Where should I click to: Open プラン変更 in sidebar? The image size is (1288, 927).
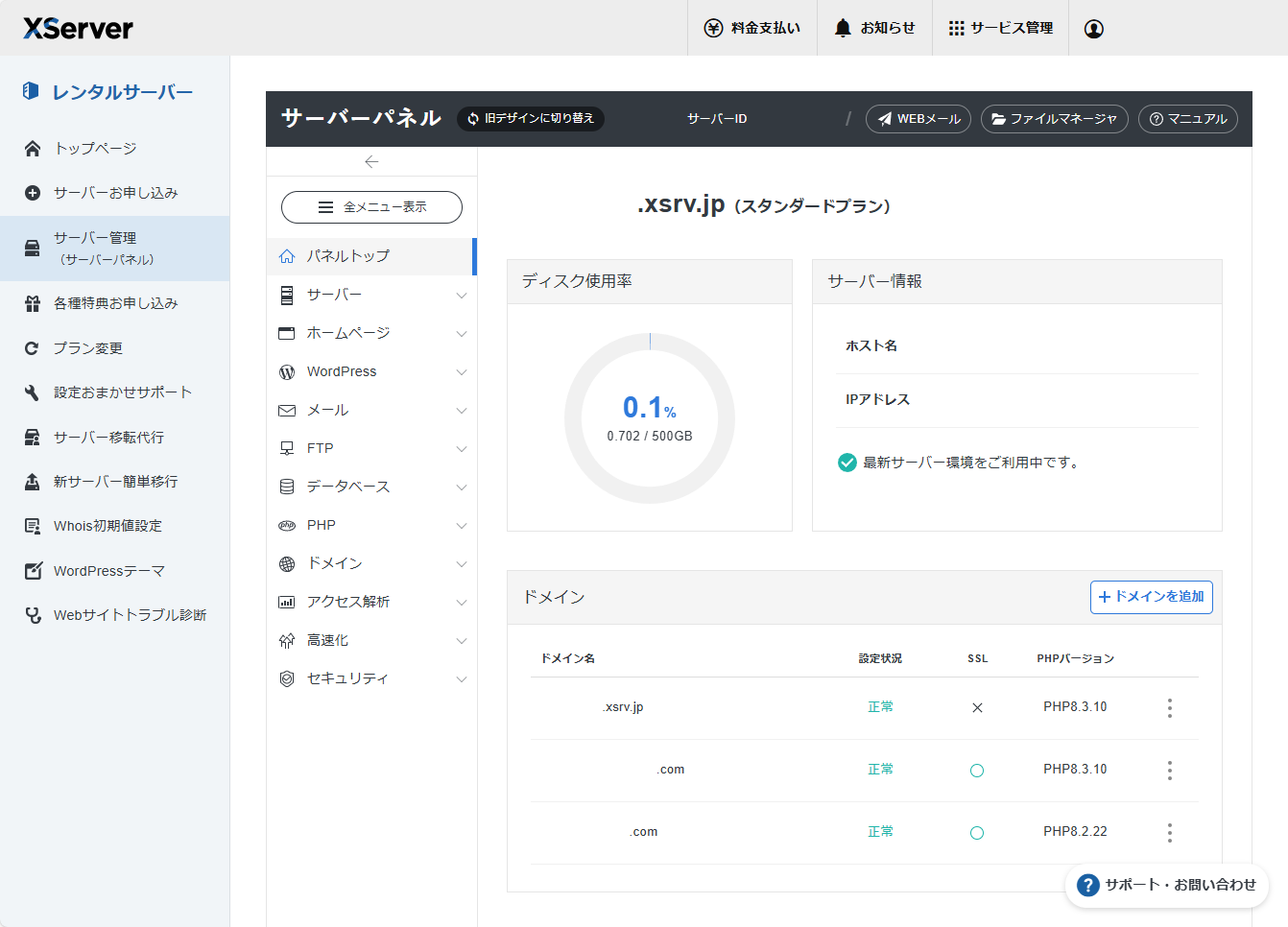[x=88, y=348]
